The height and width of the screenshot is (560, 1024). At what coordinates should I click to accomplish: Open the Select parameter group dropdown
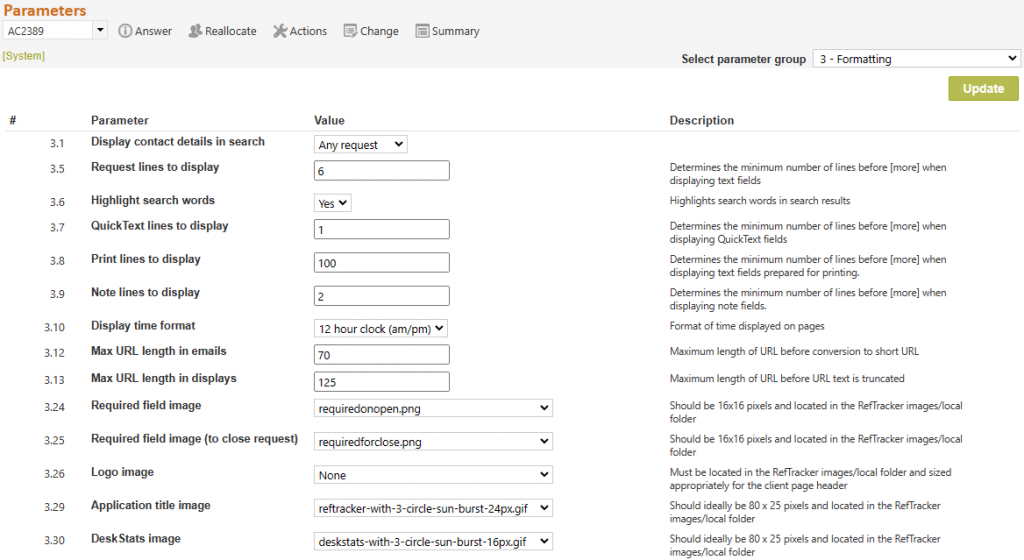pos(916,59)
